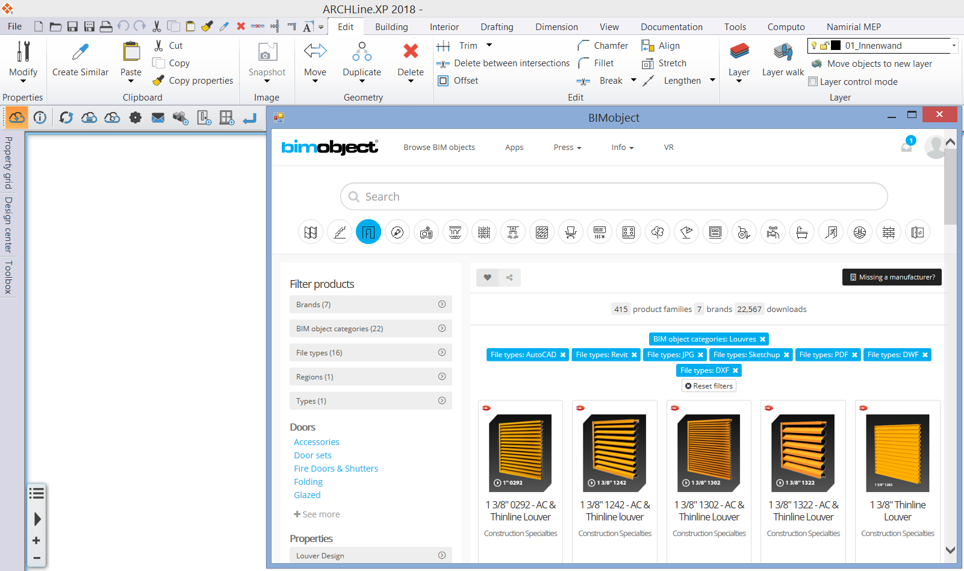Click the share icon next to heart

[x=510, y=277]
